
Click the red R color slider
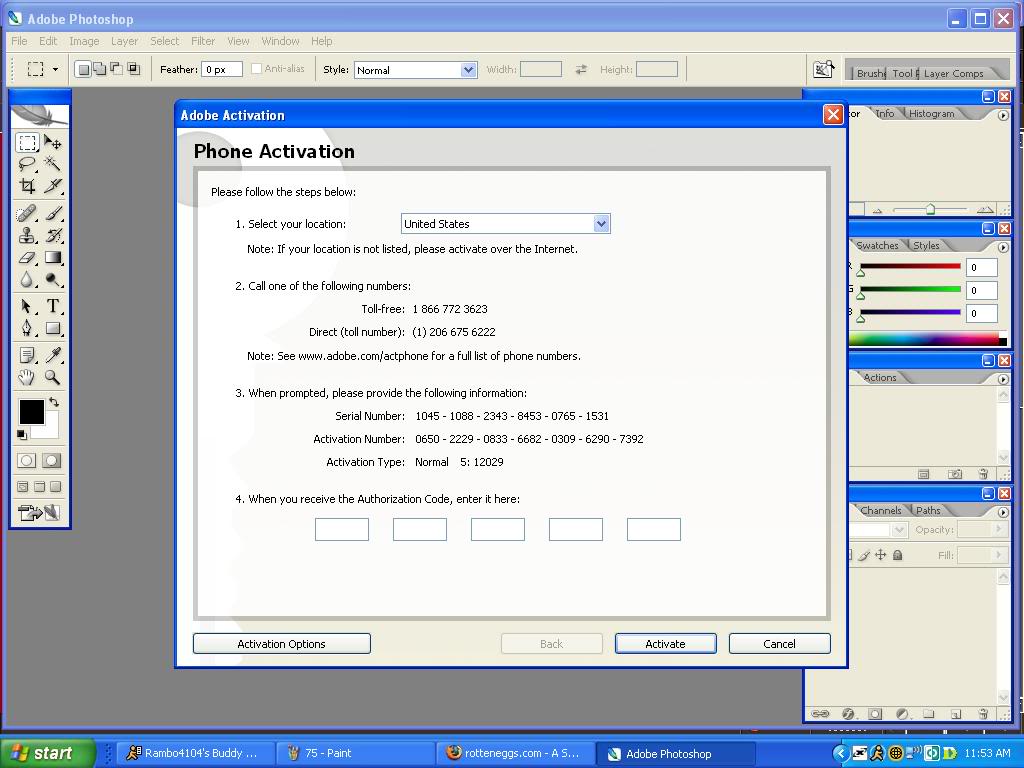(910, 266)
